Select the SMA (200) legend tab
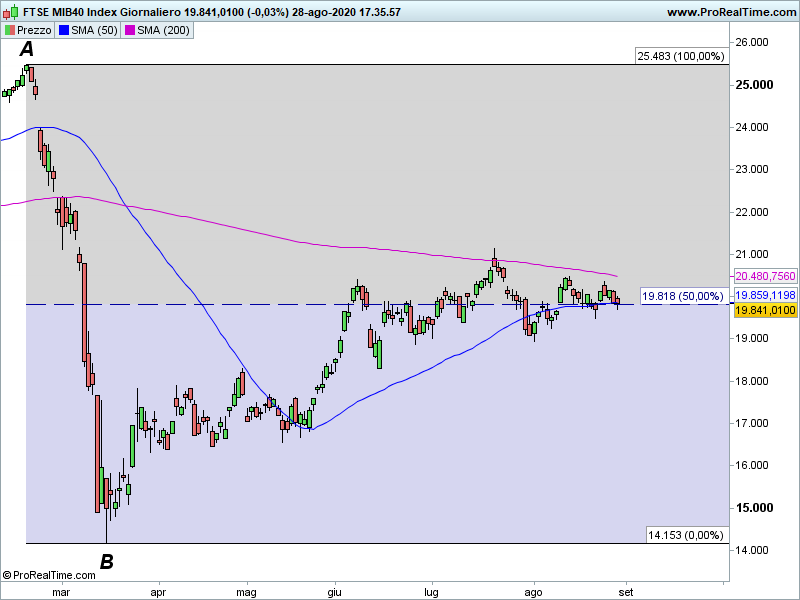The width and height of the screenshot is (800, 600). click(157, 30)
